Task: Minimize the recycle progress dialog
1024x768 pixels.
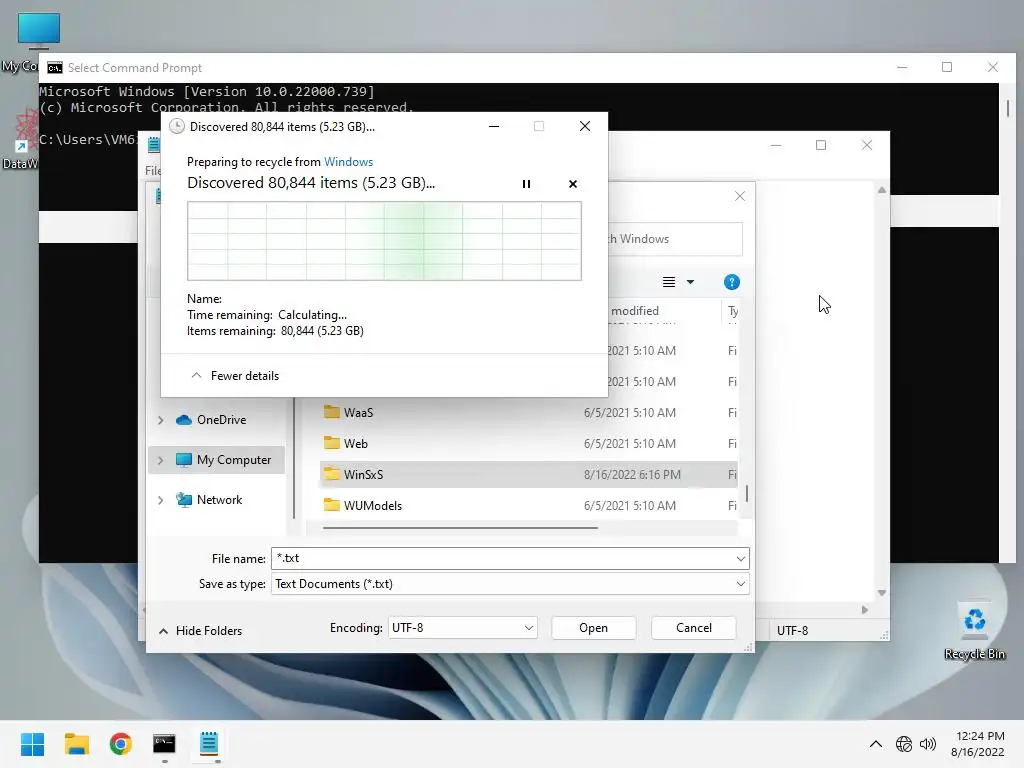Action: tap(494, 126)
